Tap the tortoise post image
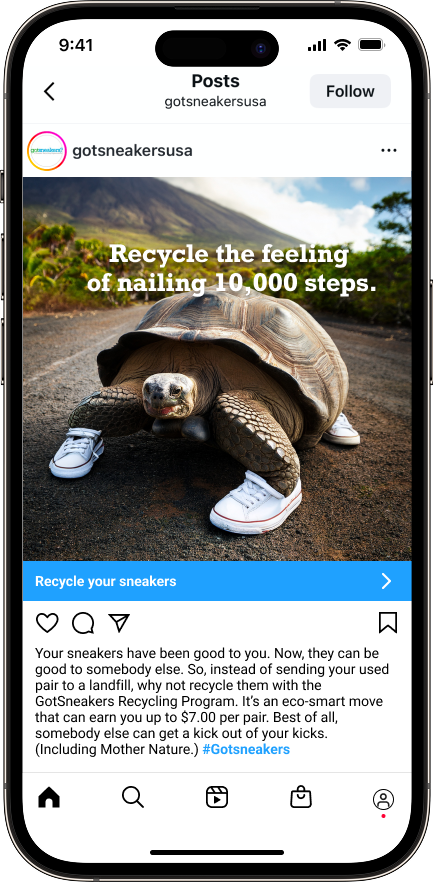The height and width of the screenshot is (883, 434). (217, 369)
